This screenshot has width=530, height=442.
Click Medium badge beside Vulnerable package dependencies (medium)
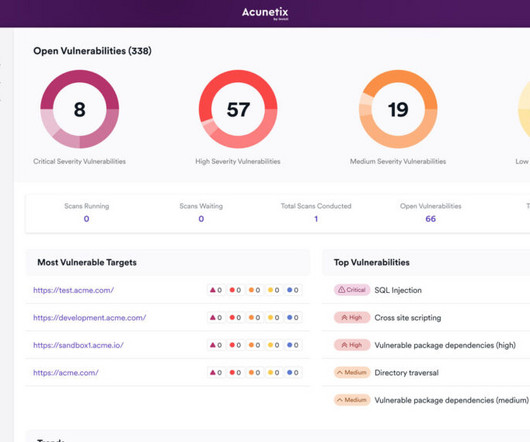pos(352,400)
